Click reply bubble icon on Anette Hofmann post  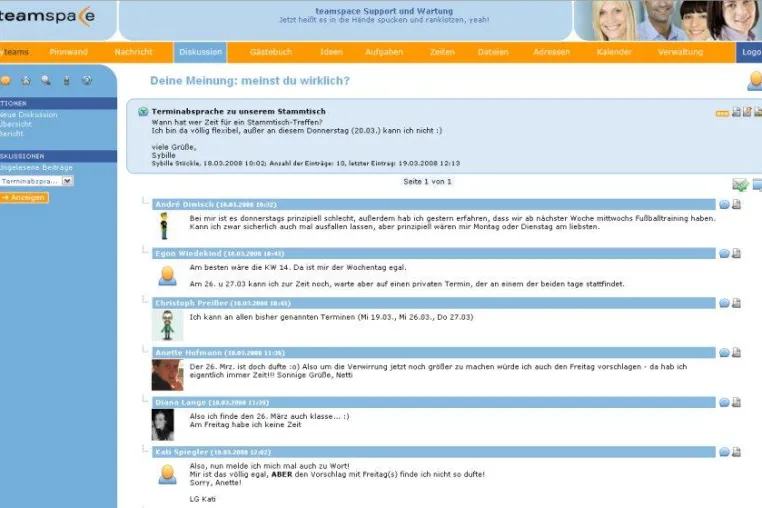(x=724, y=353)
